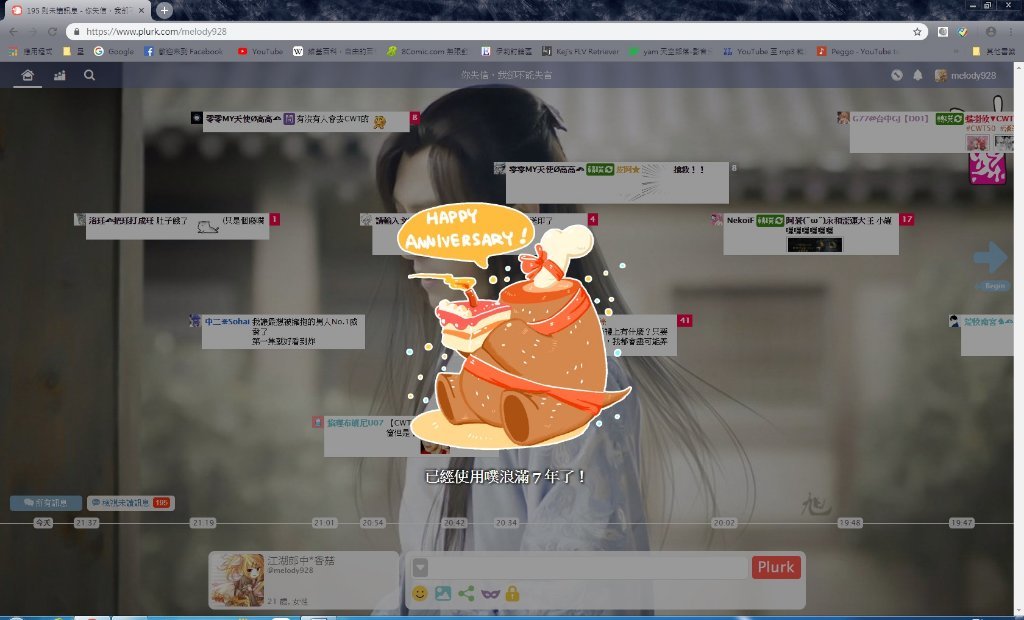1024x620 pixels.
Task: Click the round icon left of the bell
Action: [897, 75]
